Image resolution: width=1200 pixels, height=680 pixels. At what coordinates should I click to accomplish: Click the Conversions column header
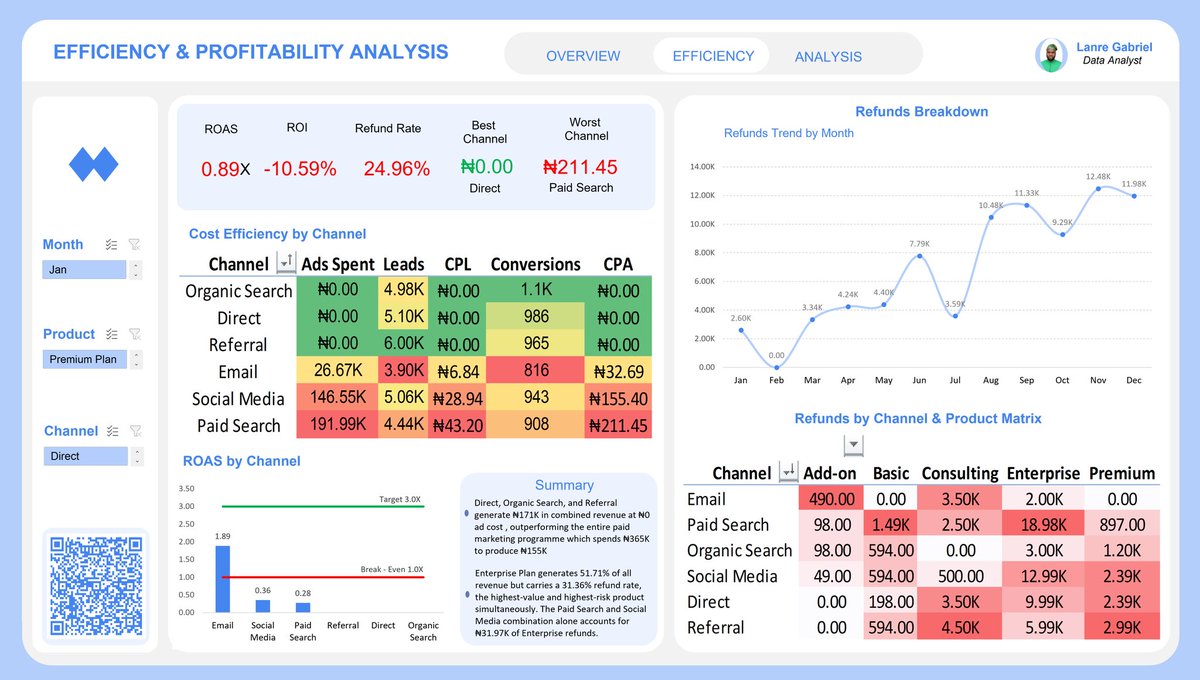coord(536,264)
